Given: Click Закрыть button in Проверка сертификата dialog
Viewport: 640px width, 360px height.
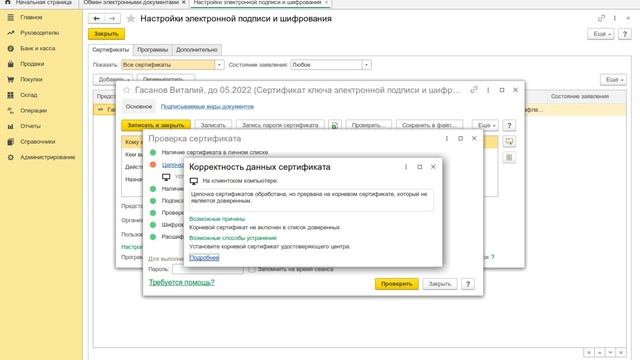Looking at the screenshot, I should pyautogui.click(x=440, y=284).
